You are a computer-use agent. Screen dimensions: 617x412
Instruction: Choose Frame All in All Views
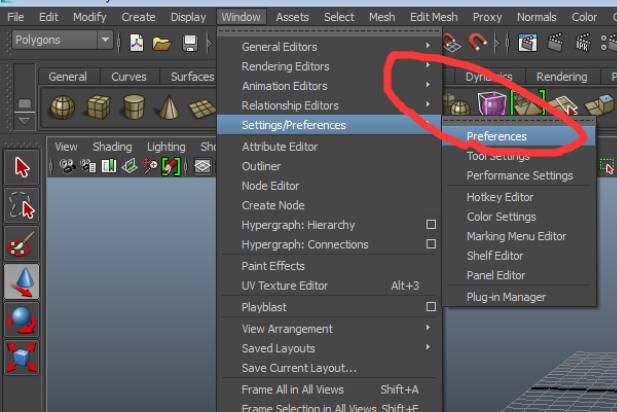pos(330,390)
